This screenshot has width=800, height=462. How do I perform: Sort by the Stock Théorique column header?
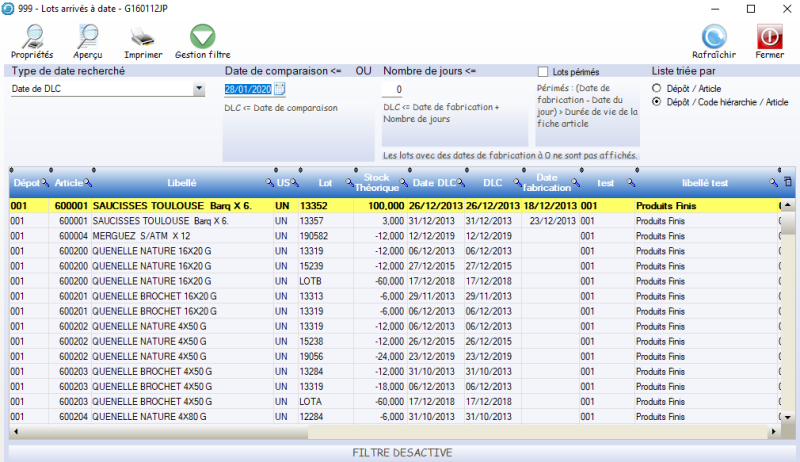click(x=377, y=183)
